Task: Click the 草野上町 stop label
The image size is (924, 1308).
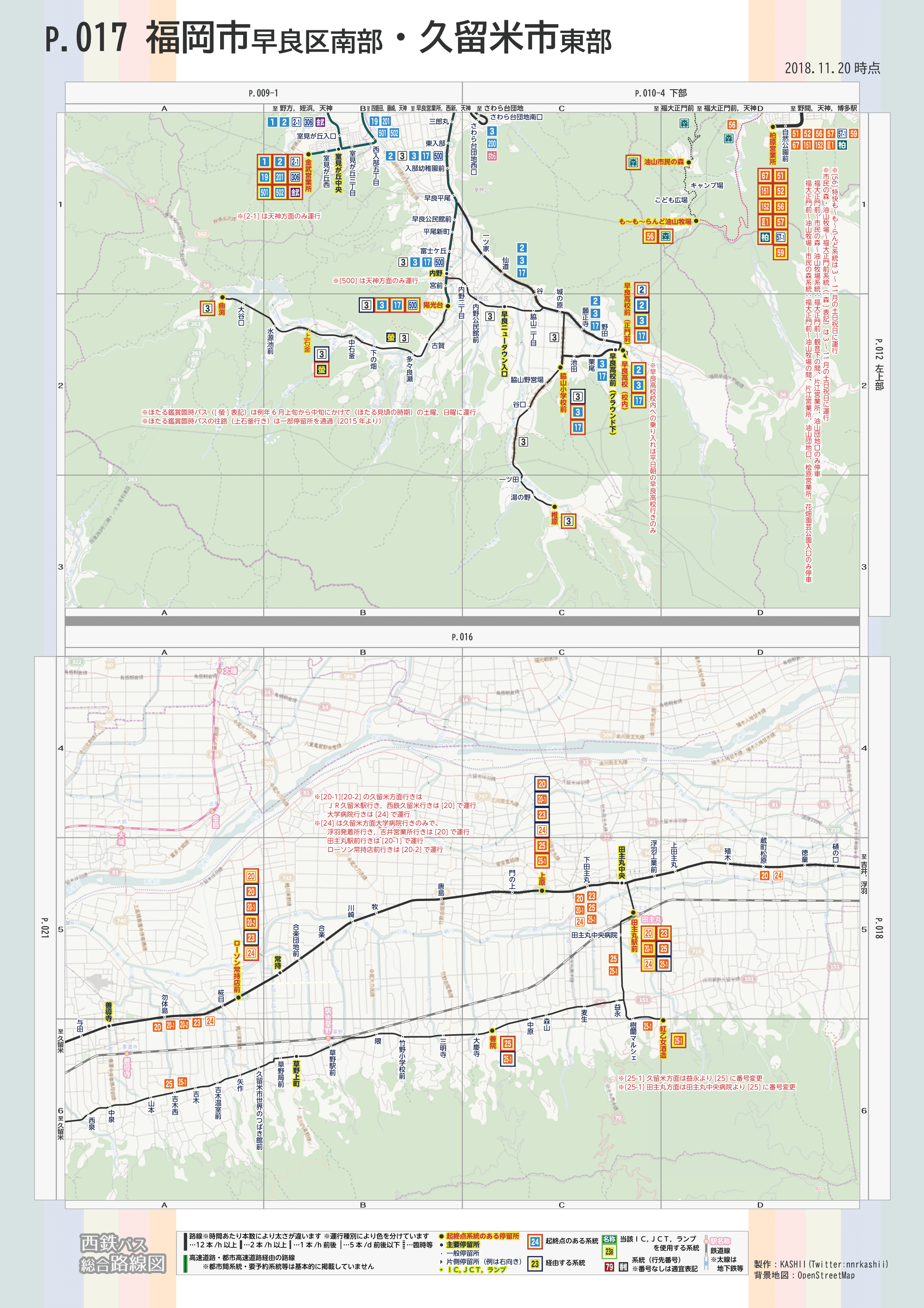Action: tap(296, 1073)
